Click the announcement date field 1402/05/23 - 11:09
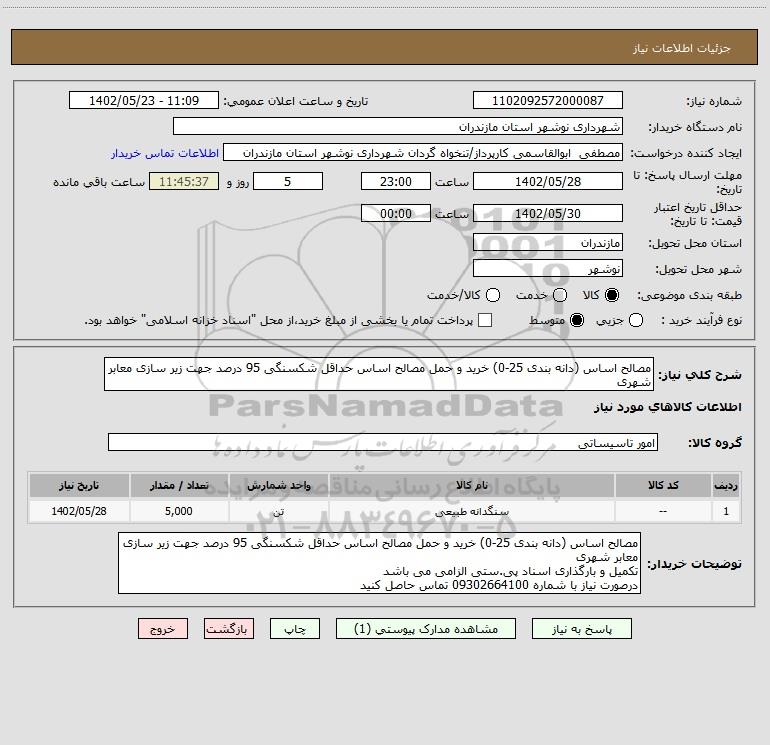The height and width of the screenshot is (745, 770). click(x=144, y=101)
